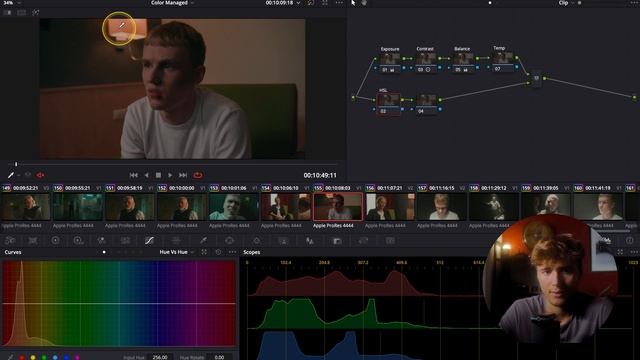The image size is (640, 360).
Task: Open the Qualifier eyedropper palette icon
Action: tap(203, 241)
